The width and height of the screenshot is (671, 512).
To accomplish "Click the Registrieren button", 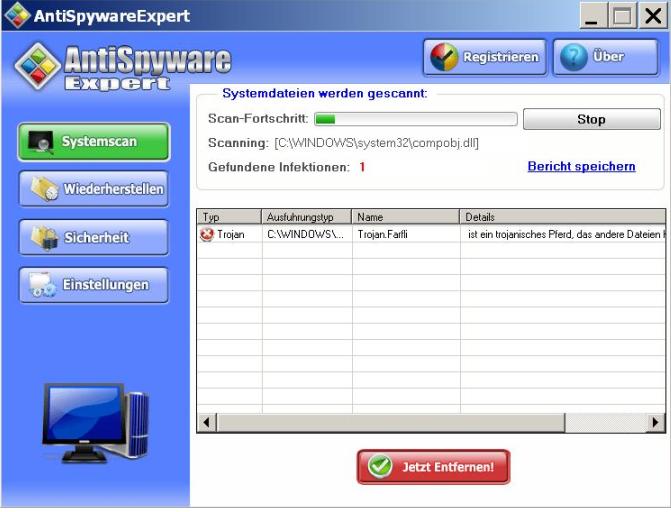I will click(485, 57).
